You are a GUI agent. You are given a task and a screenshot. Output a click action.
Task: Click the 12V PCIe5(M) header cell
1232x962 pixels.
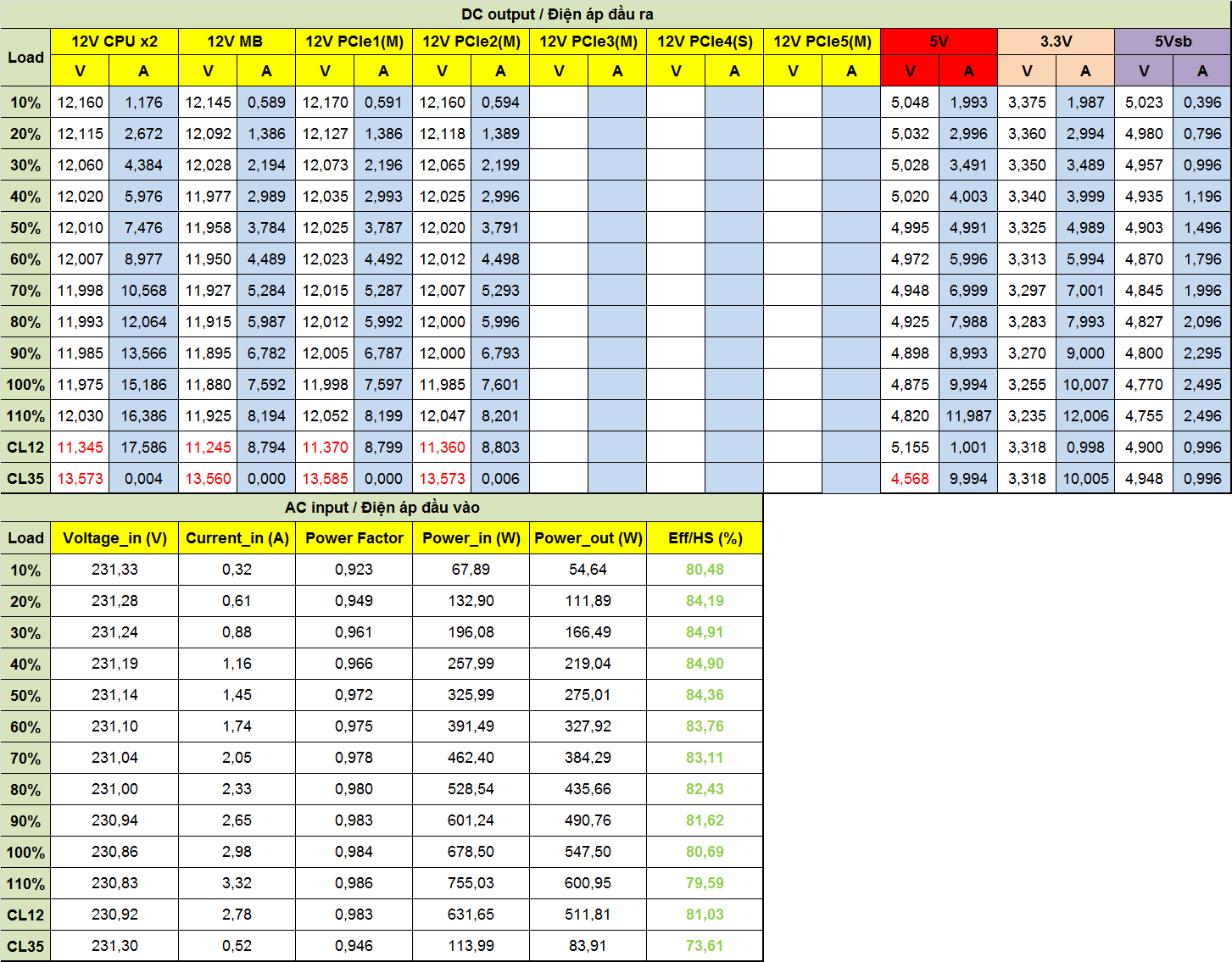822,42
